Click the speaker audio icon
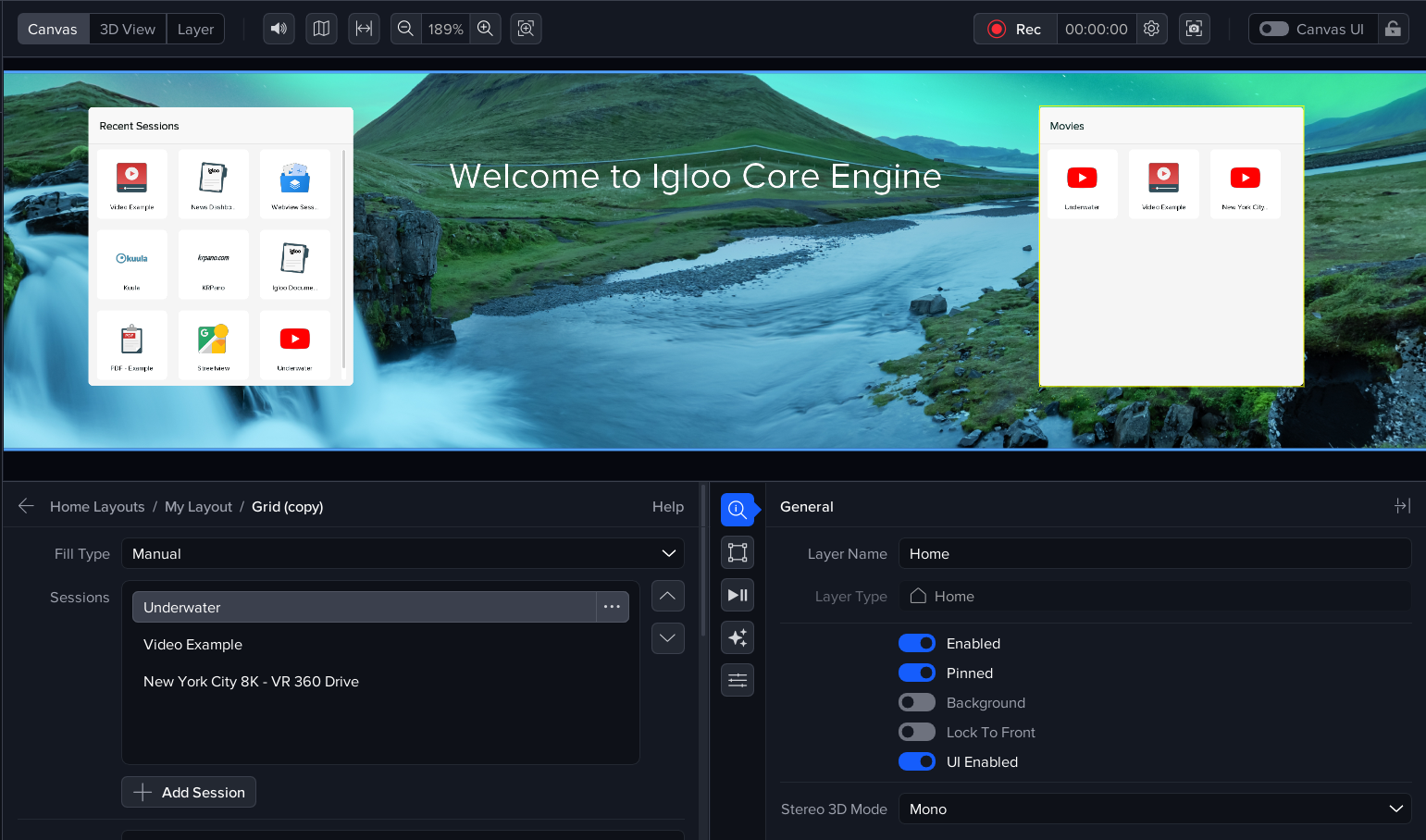 279,29
